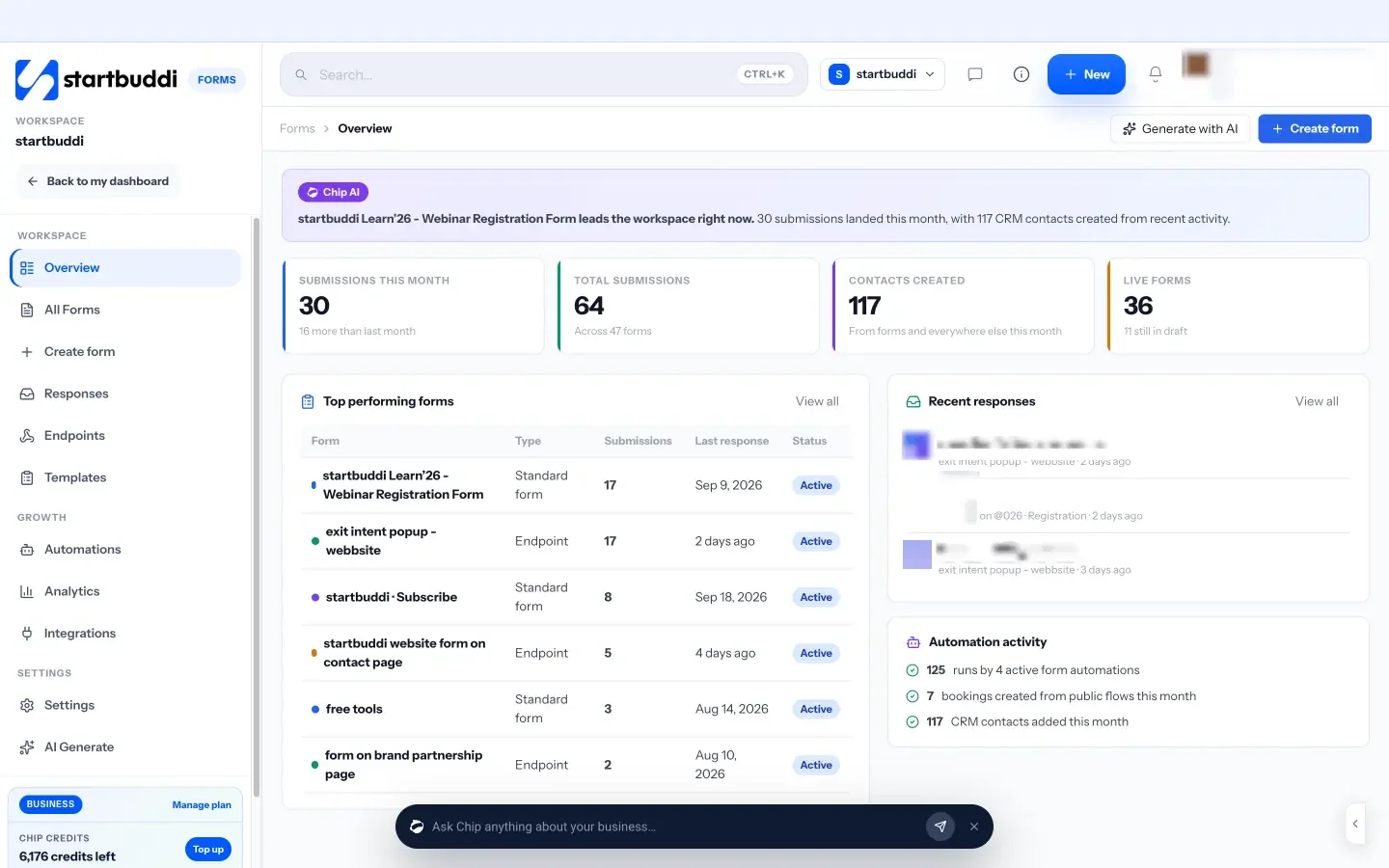Open Responses in the sidebar
Viewport: 1389px width, 868px height.
tap(125, 393)
